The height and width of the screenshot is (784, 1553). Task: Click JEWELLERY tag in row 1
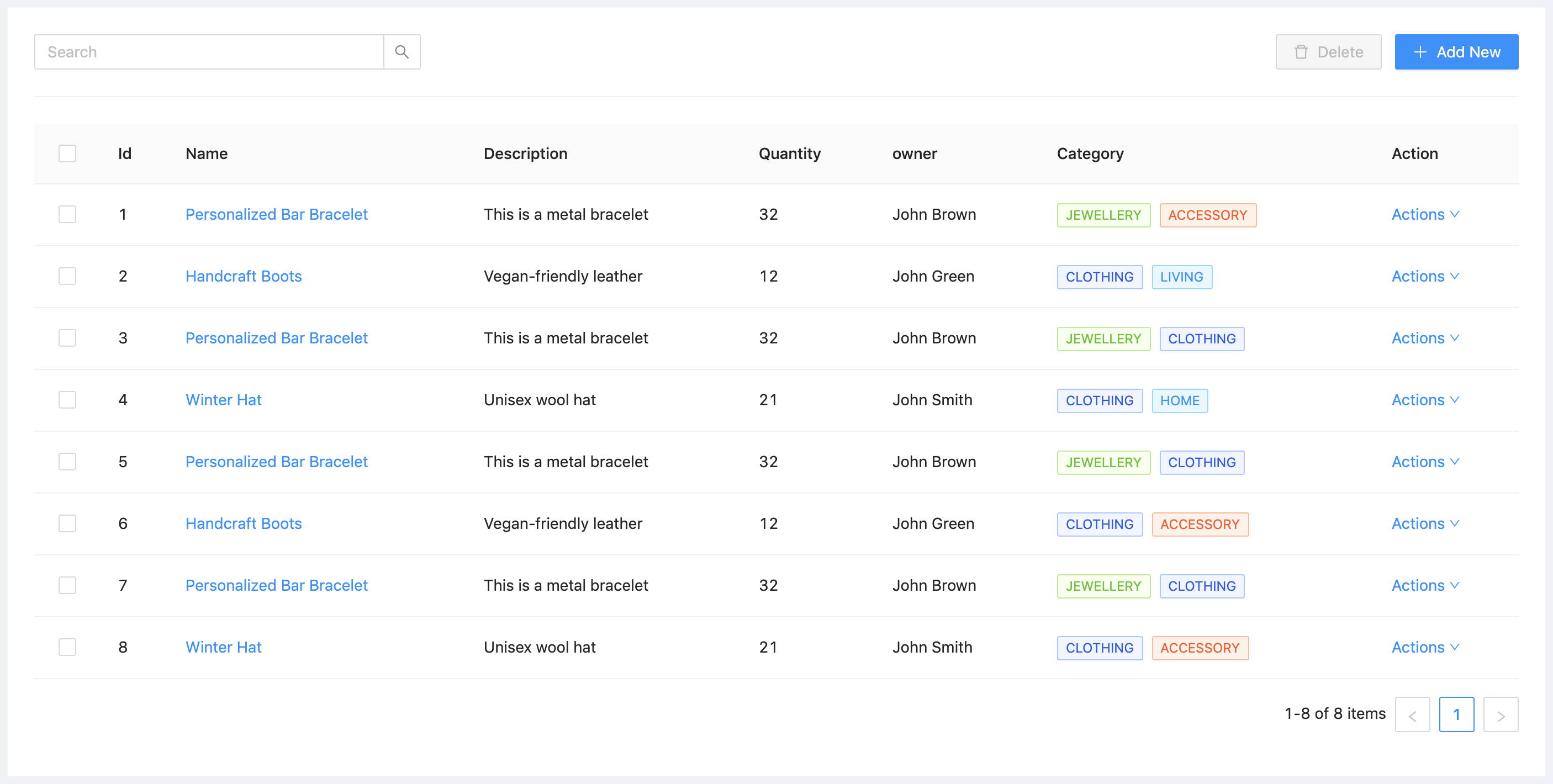1103,215
